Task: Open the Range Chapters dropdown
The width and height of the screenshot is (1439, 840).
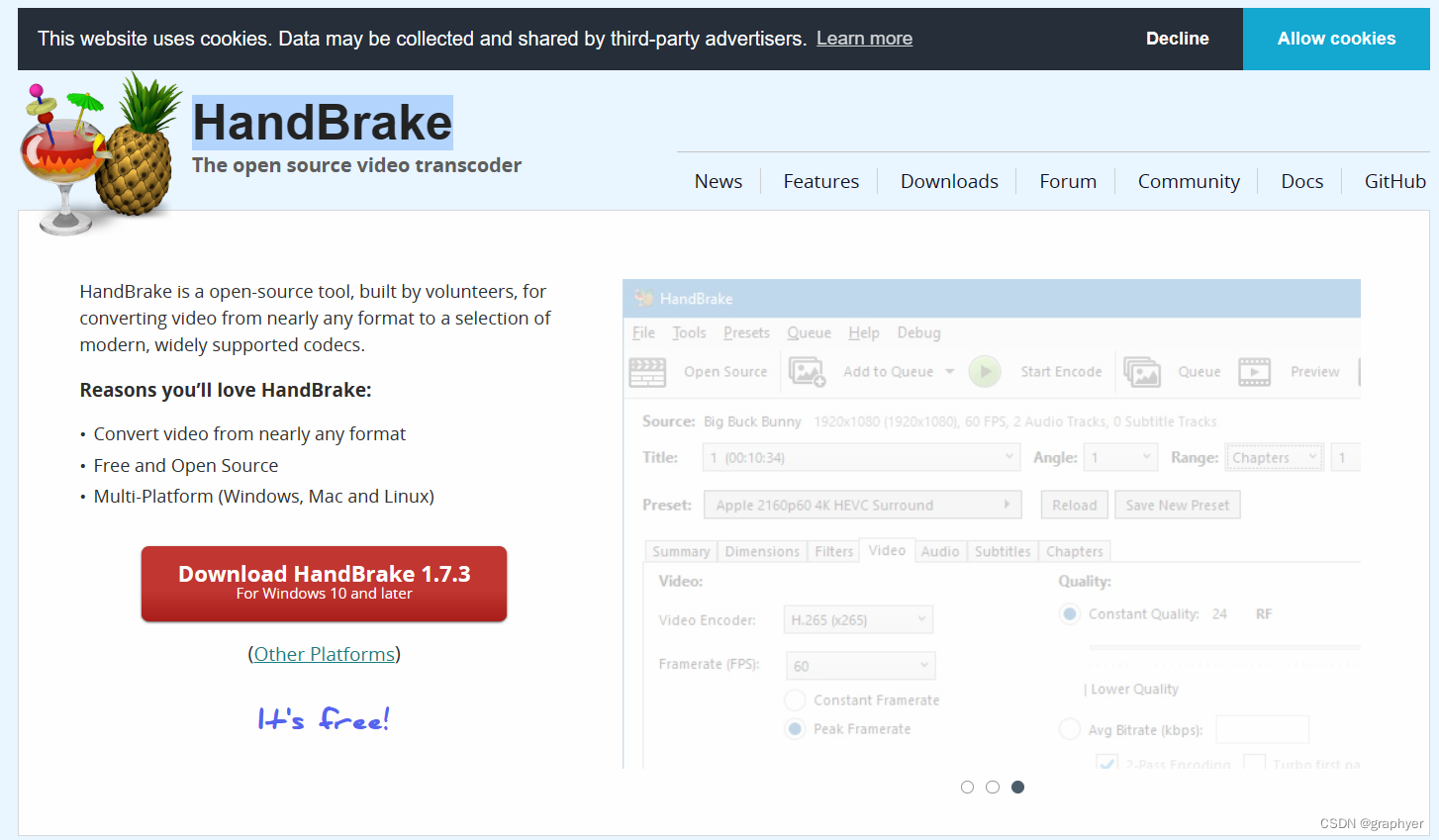Action: 1275,457
